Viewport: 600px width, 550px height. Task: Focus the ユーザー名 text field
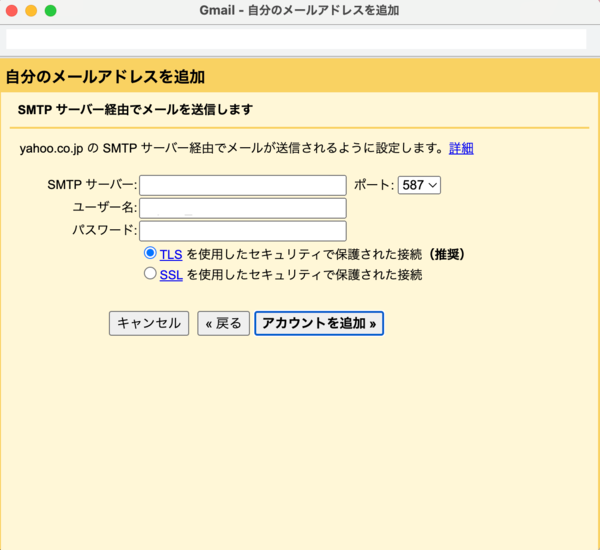tap(243, 208)
